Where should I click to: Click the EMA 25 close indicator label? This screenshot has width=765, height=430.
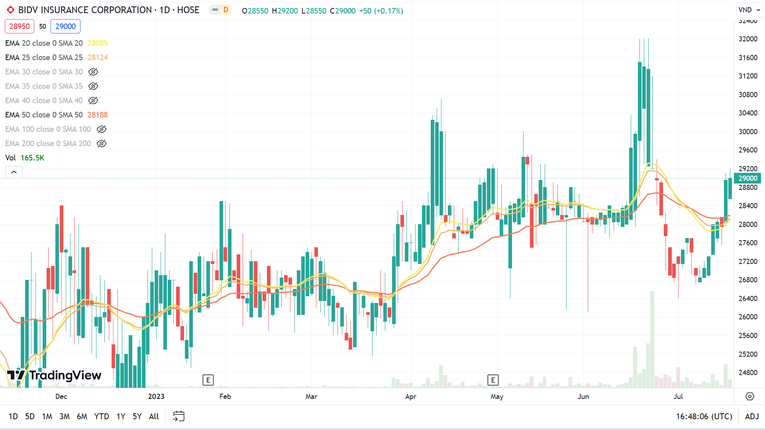point(44,57)
